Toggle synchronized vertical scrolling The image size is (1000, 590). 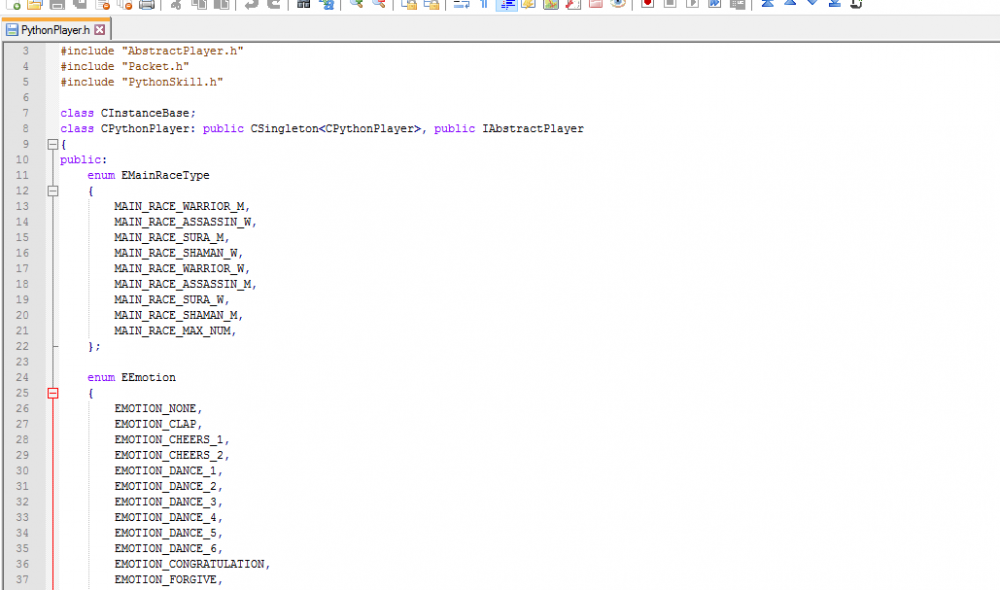coord(409,4)
